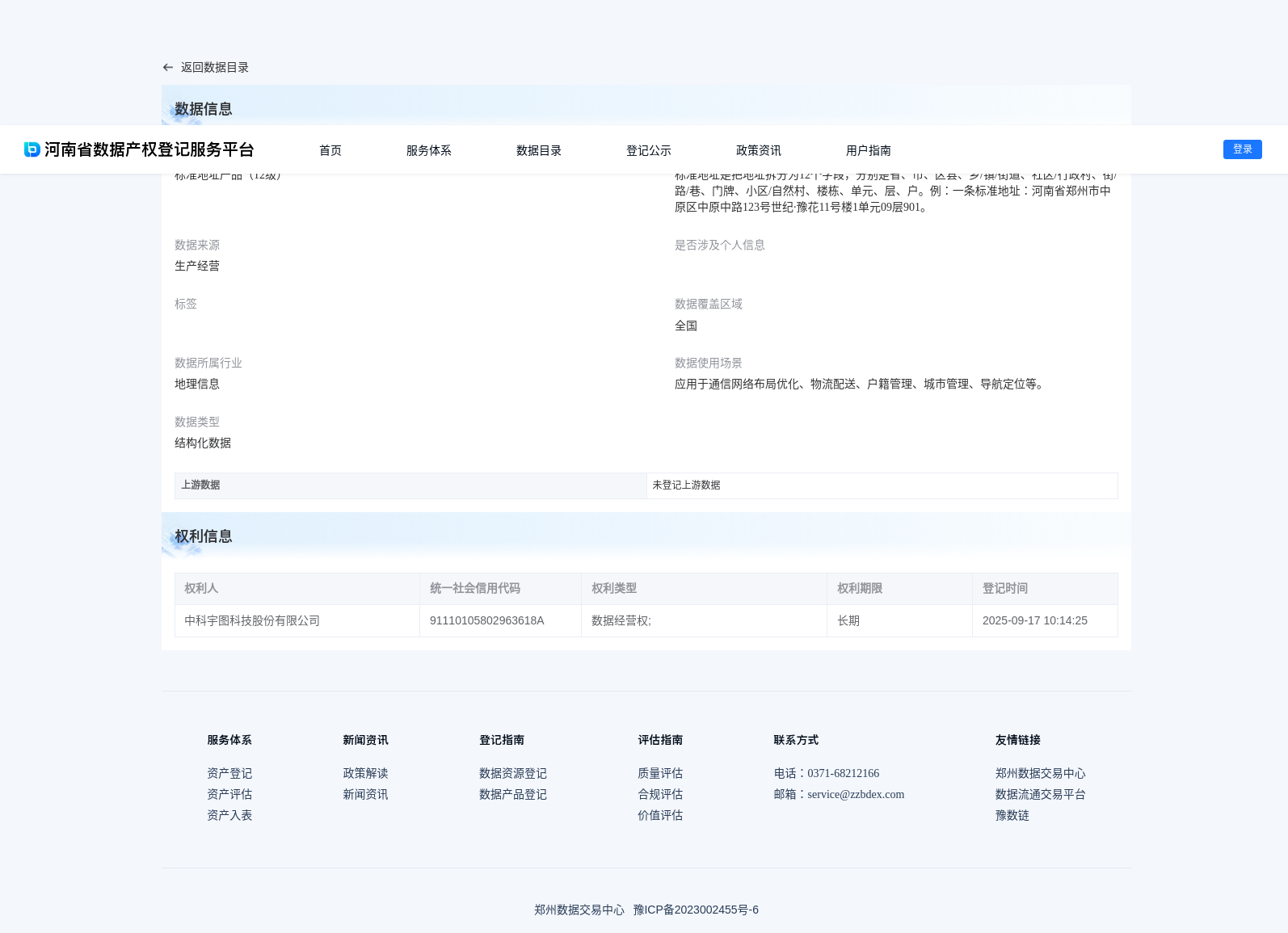Open 政策资讯 in the top navigation

(x=759, y=150)
